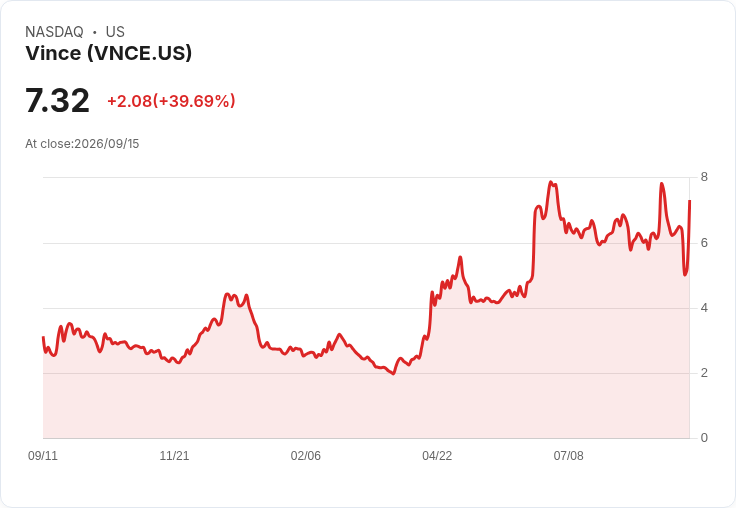This screenshot has width=736, height=508.
Task: Click the NASDAQ exchange label
Action: (x=54, y=32)
